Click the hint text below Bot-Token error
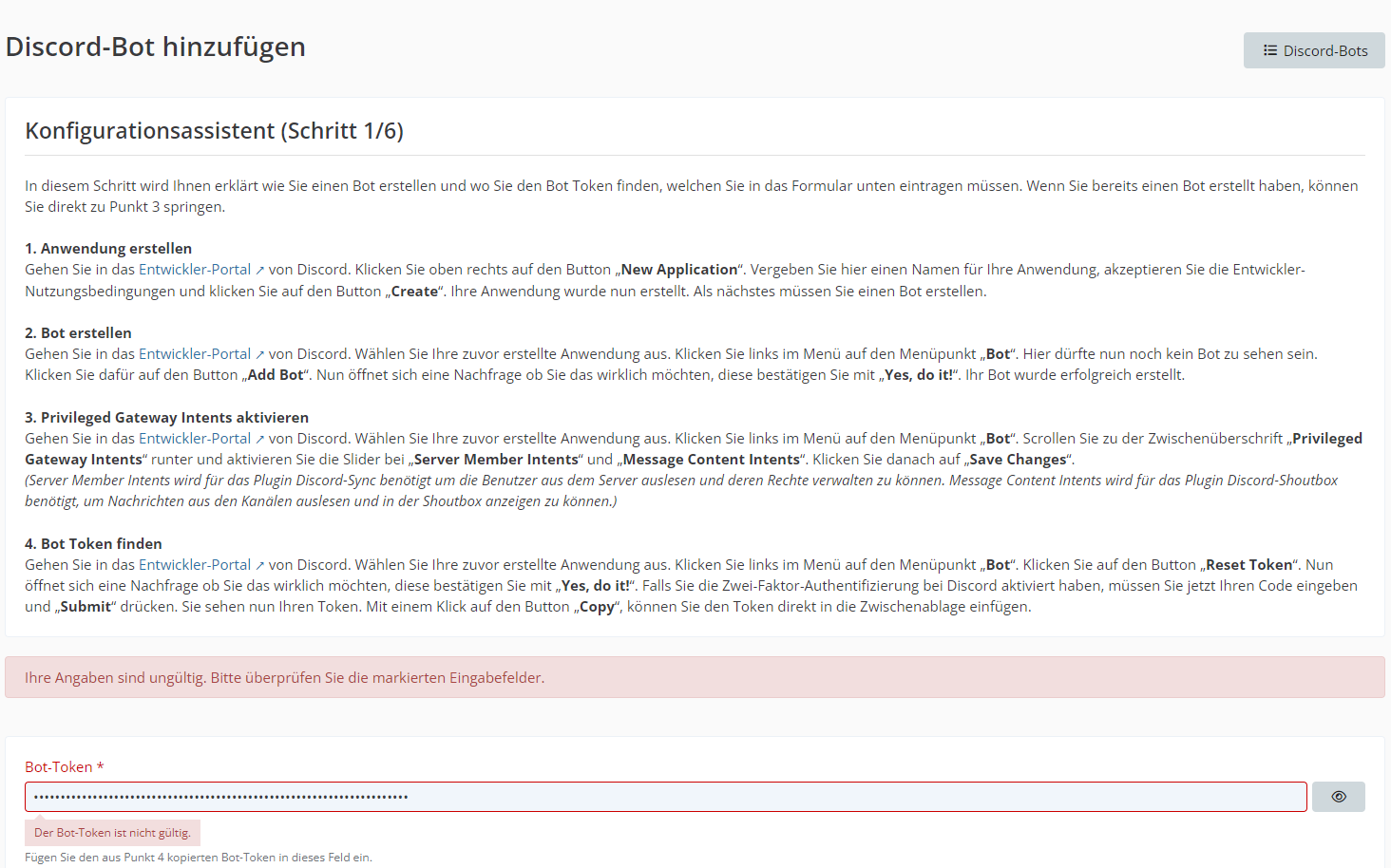This screenshot has height=868, width=1391. (x=199, y=858)
